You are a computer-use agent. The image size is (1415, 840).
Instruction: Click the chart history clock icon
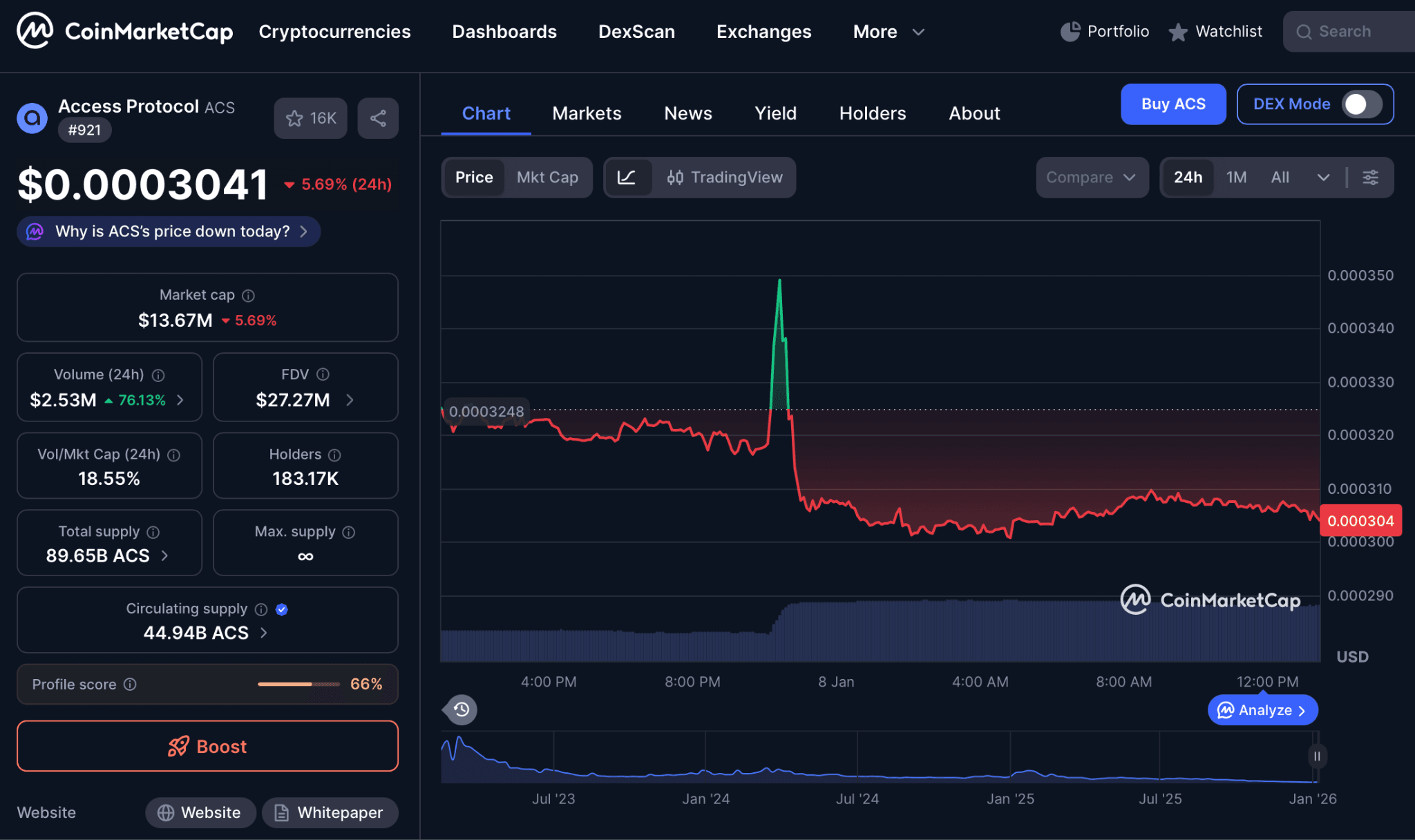click(x=459, y=709)
